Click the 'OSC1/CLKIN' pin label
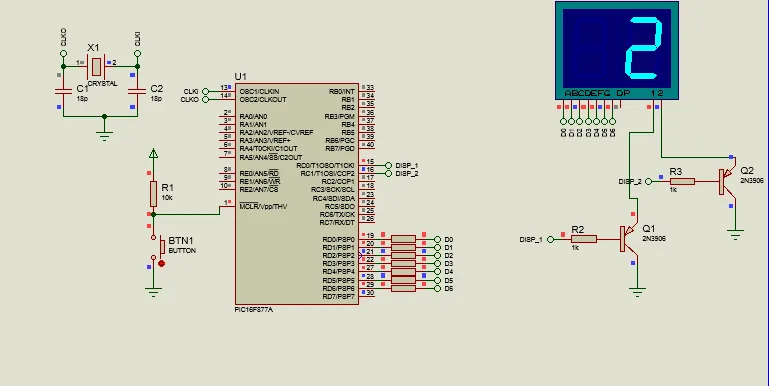 pos(259,91)
